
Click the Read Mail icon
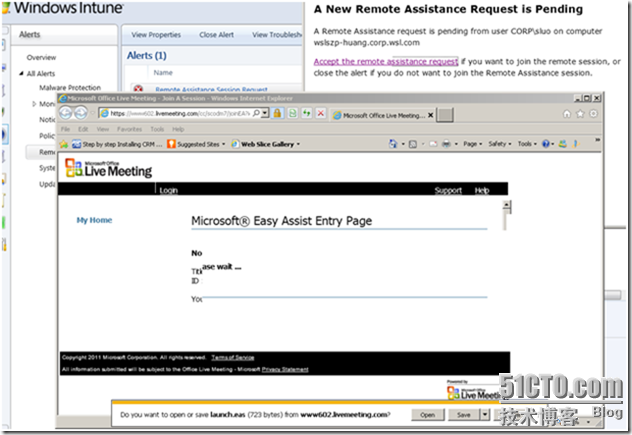[x=433, y=144]
